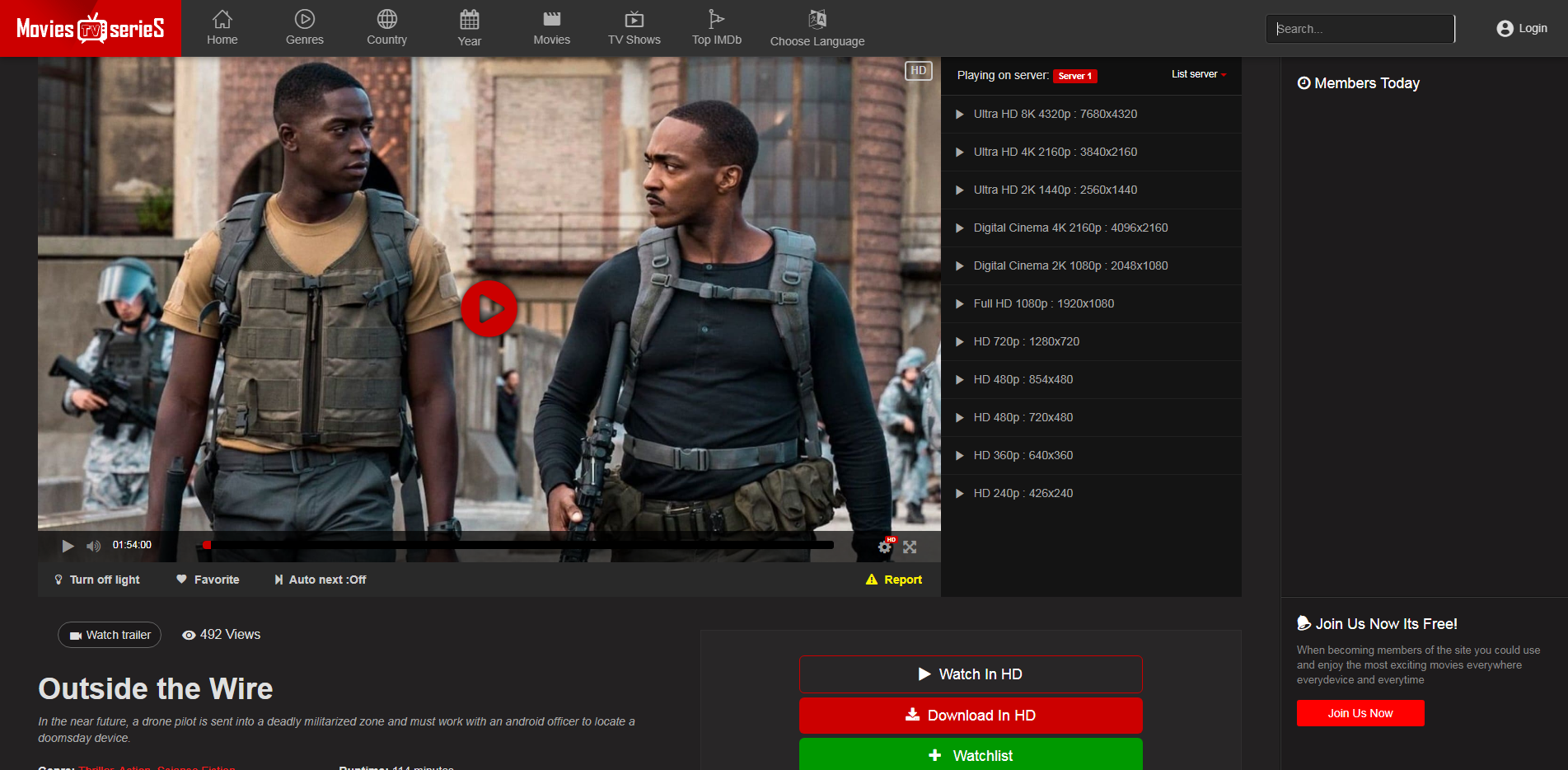Mute the player volume icon
The width and height of the screenshot is (1568, 770).
pos(94,546)
